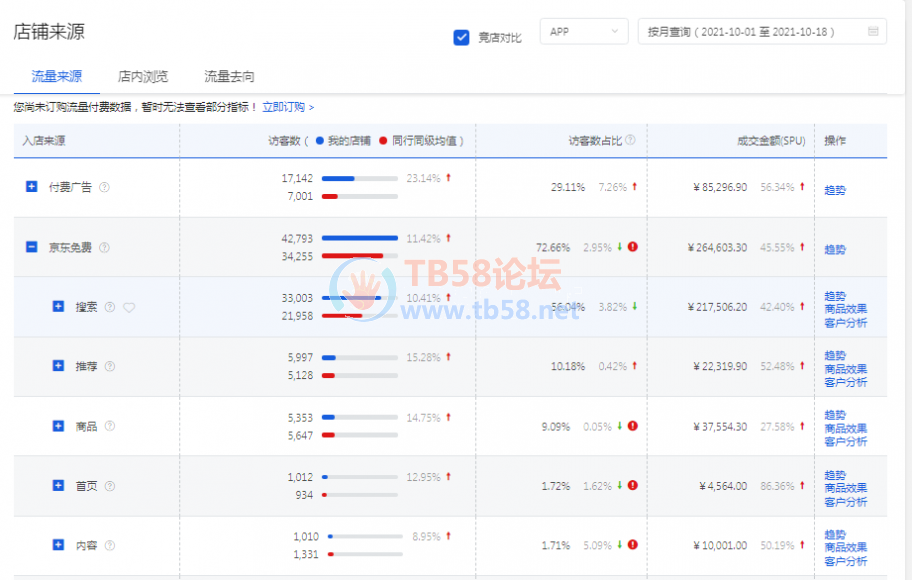Switch to the 流量去向 tab
Screen dimensions: 912x580
point(229,76)
